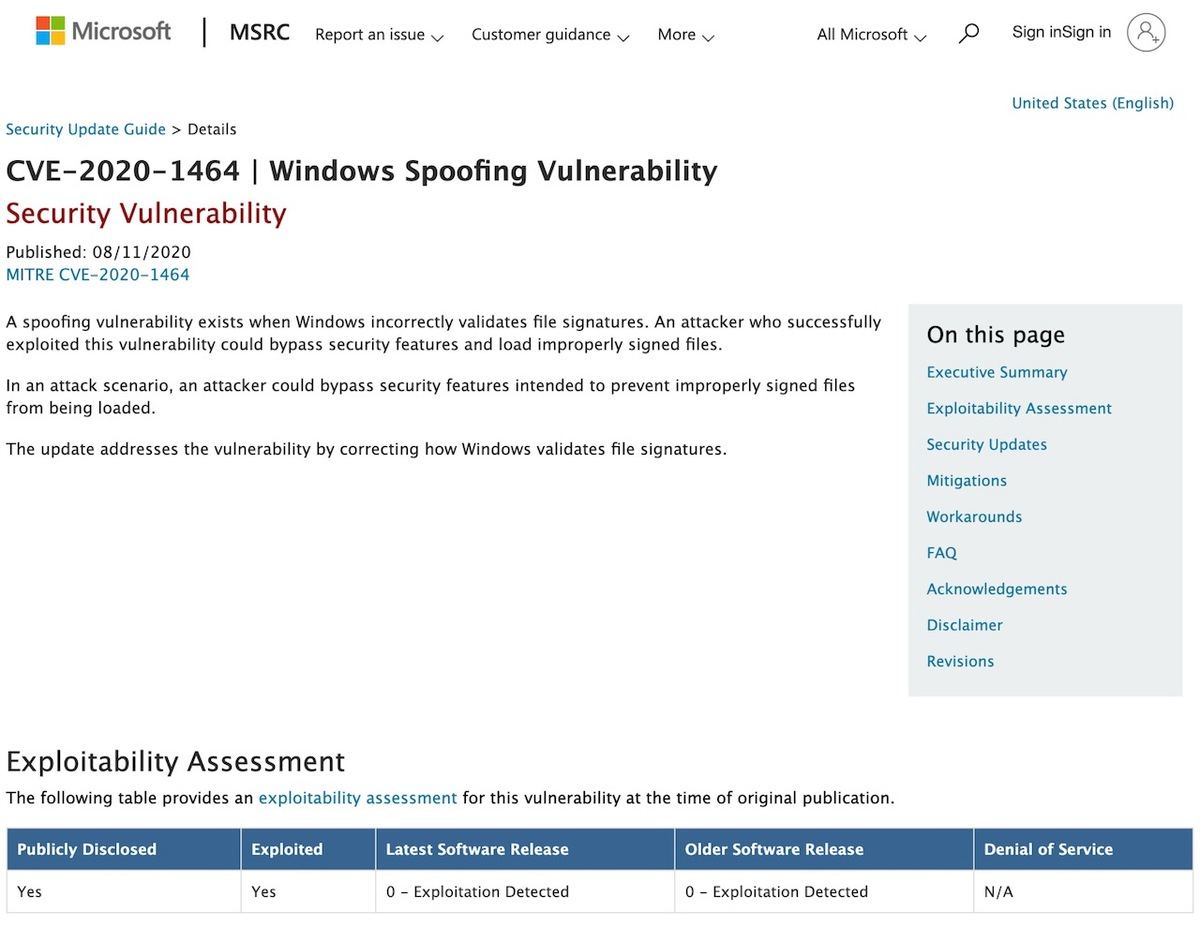Image resolution: width=1200 pixels, height=927 pixels.
Task: Select the Yes cell under Publicly Disclosed
Action: coord(124,891)
